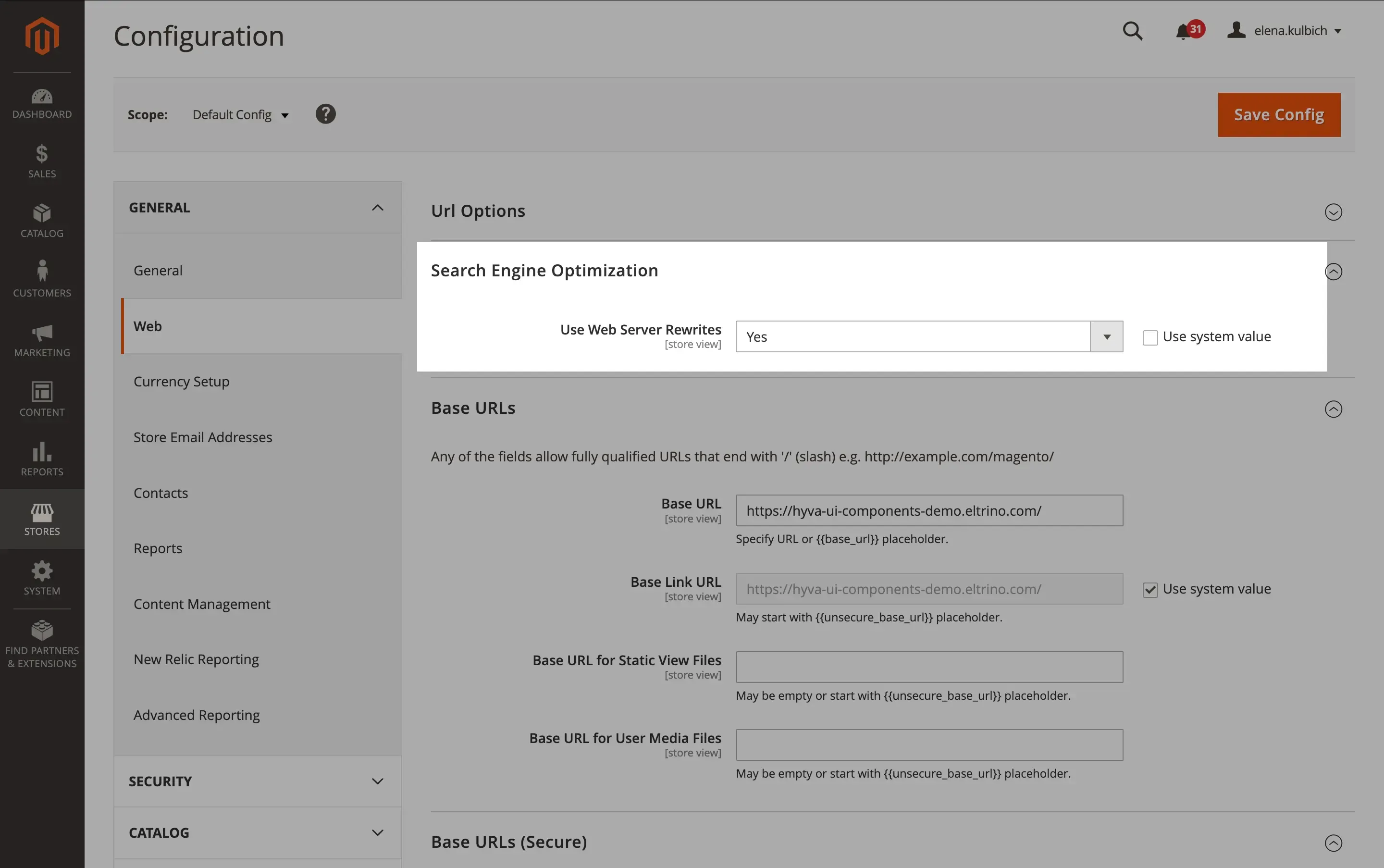Open the Use Web Server Rewrites dropdown

coord(1106,336)
